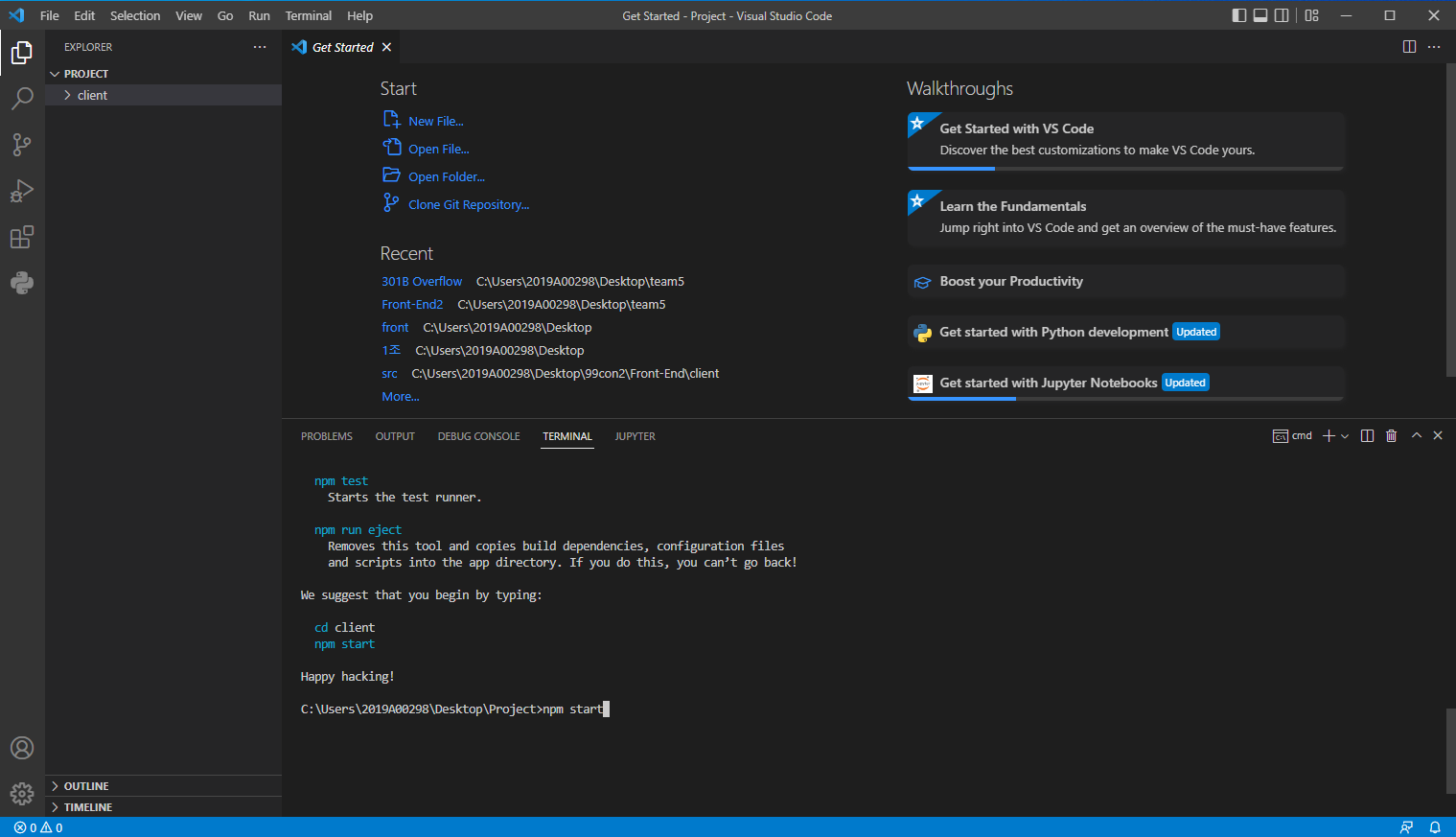Viewport: 1456px width, 837px height.
Task: Toggle primary side bar visibility
Action: coord(1239,15)
